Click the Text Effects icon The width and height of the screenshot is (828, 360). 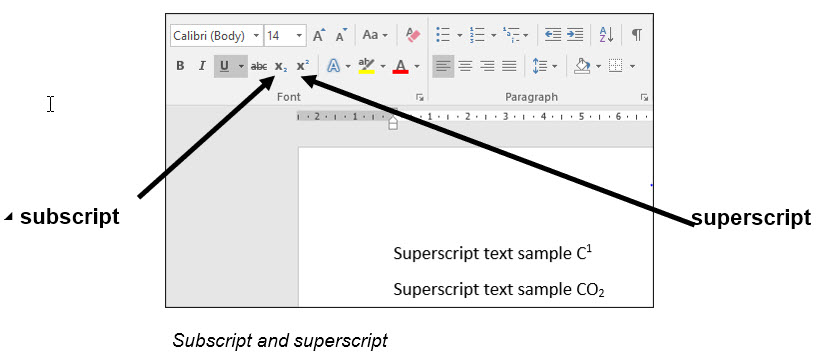pos(333,66)
